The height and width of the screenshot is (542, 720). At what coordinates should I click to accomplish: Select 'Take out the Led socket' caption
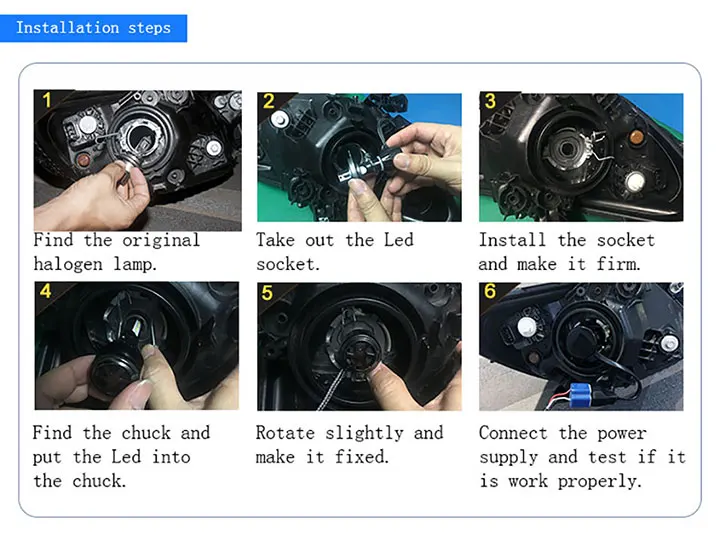pyautogui.click(x=335, y=252)
